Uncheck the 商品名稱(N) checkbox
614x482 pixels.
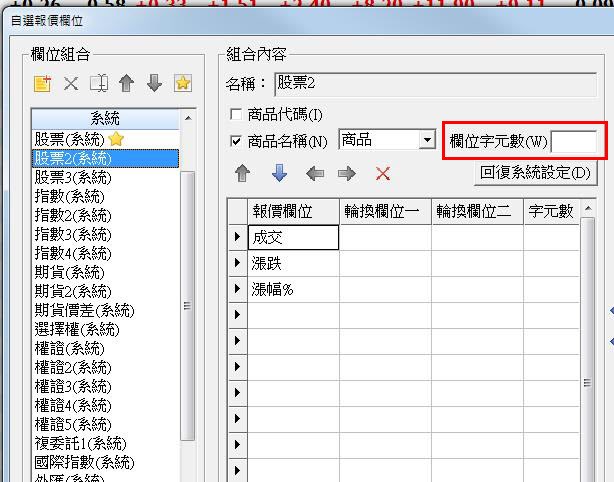coord(236,141)
